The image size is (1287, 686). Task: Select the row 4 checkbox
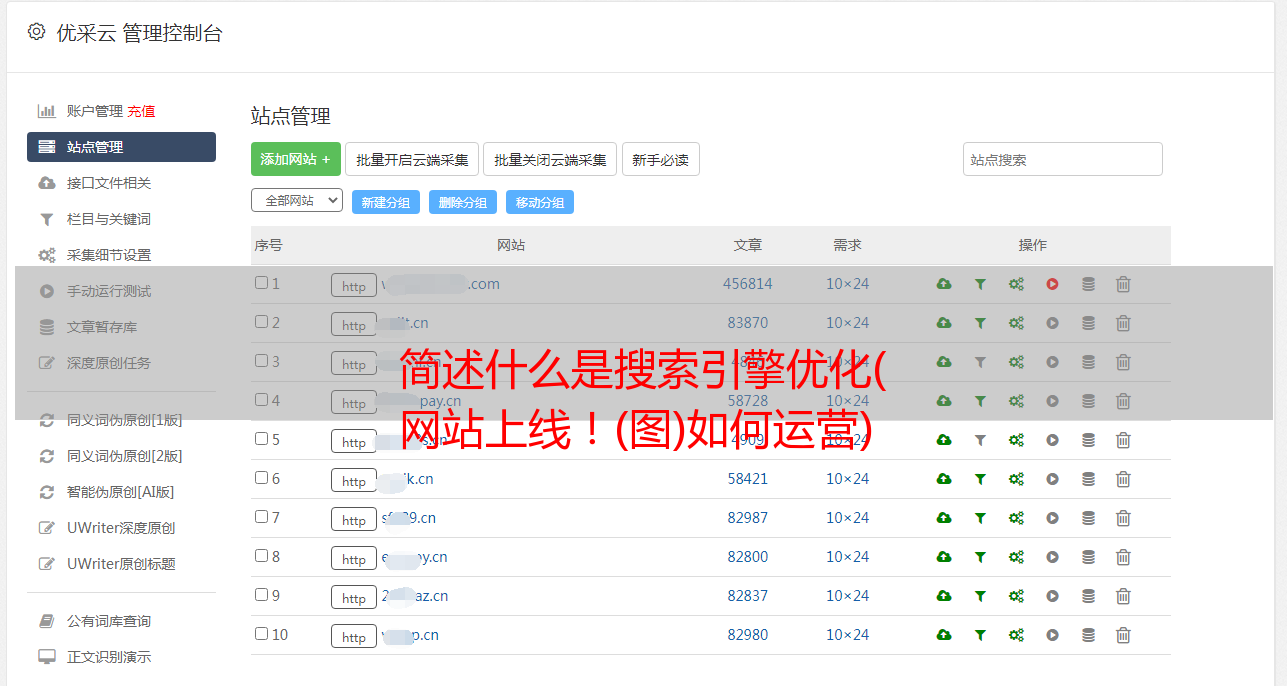tap(261, 400)
